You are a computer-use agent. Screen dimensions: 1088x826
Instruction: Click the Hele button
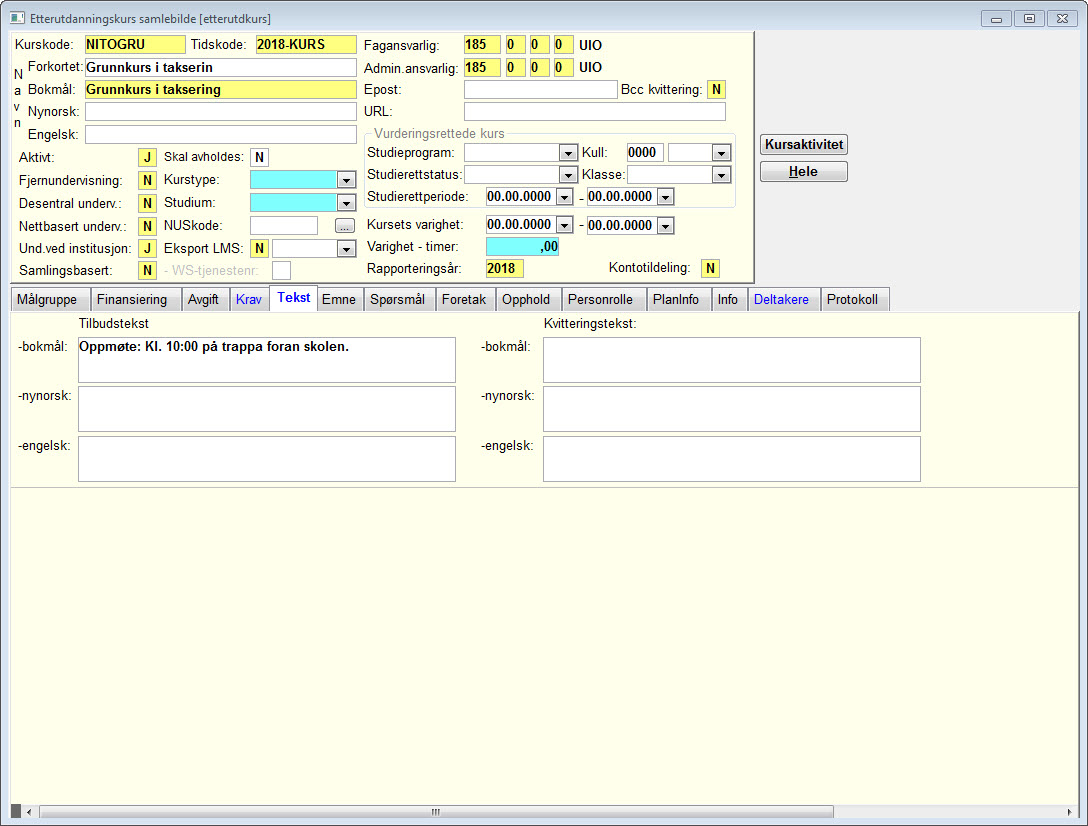(x=804, y=171)
